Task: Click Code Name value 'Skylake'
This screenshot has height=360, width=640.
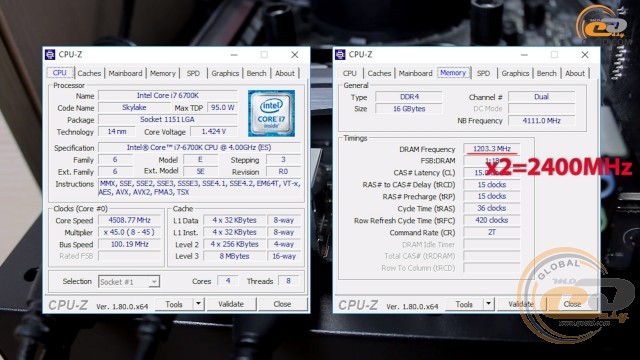Action: pos(134,108)
